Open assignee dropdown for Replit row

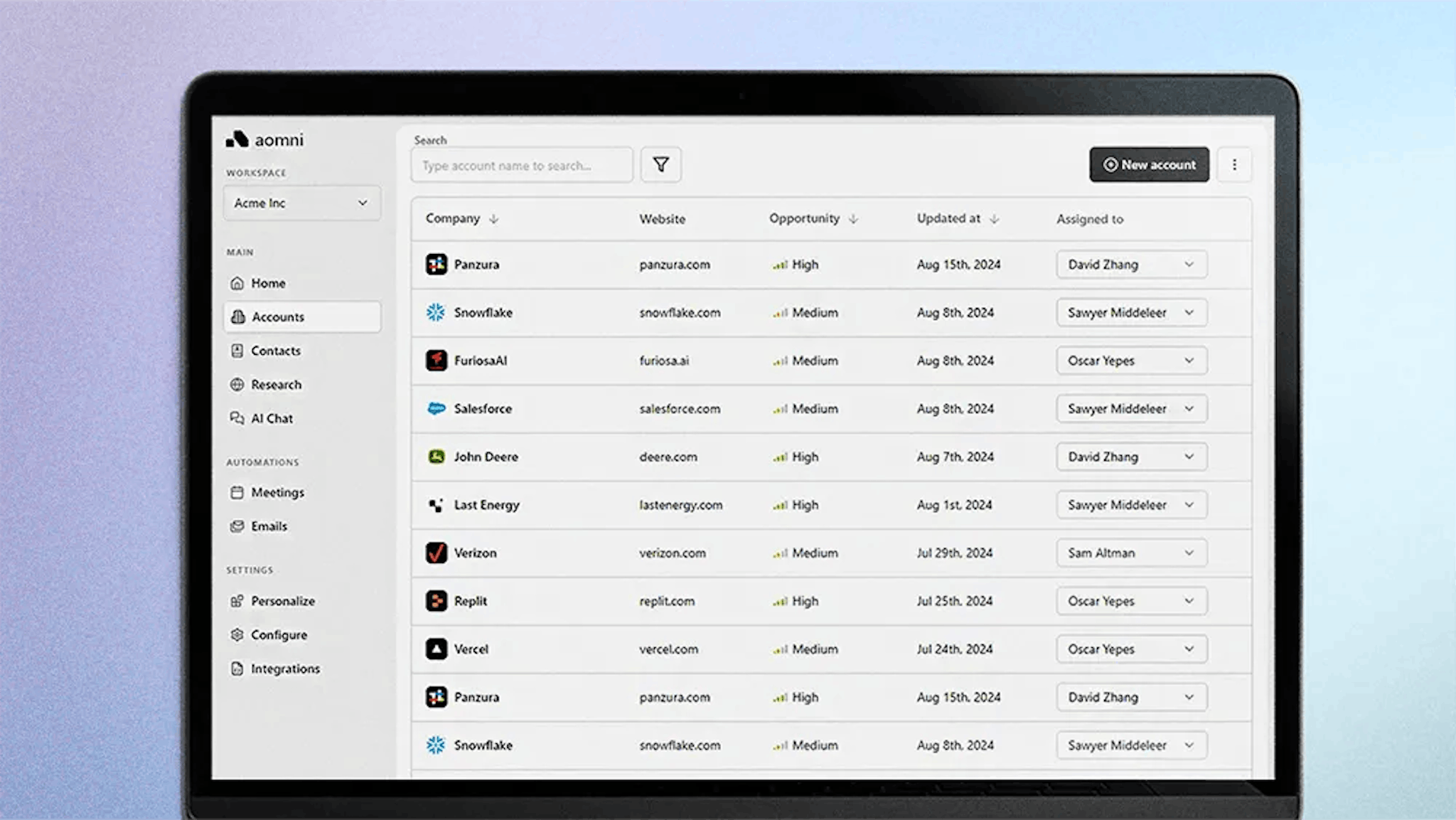(1131, 601)
